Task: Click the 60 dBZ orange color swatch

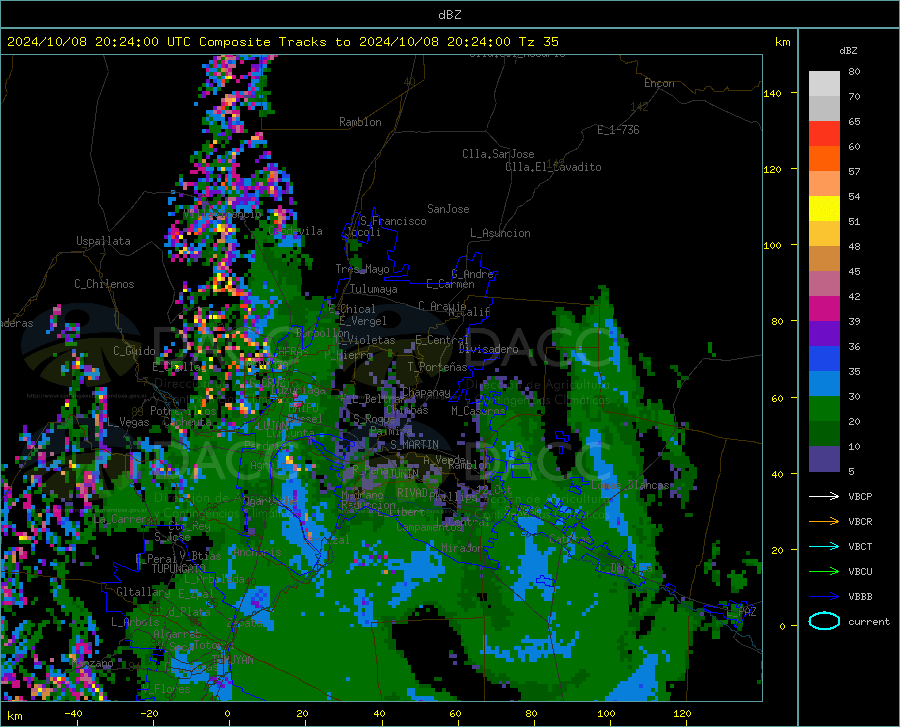Action: (x=824, y=159)
